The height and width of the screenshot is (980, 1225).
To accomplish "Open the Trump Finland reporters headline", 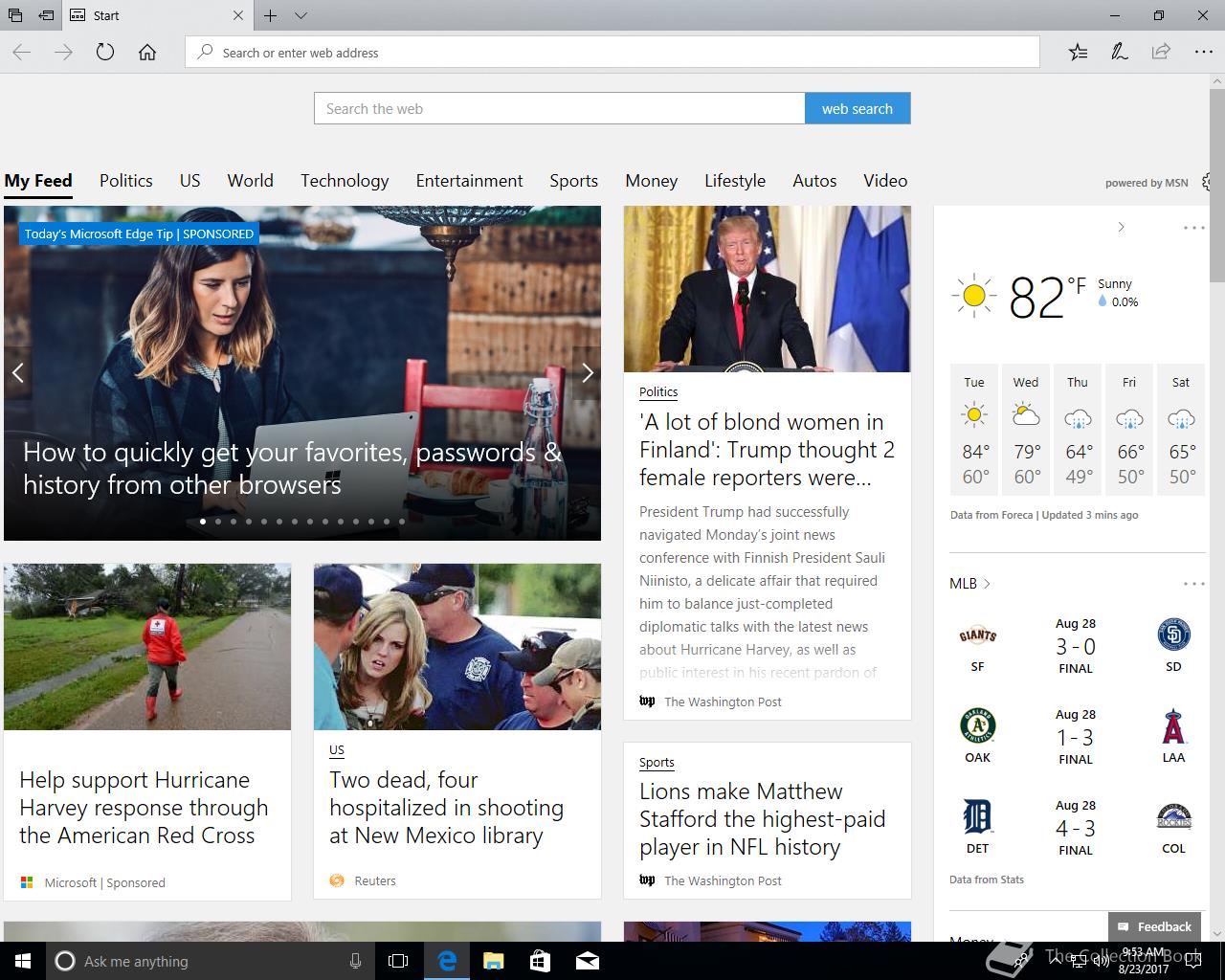I will 767,450.
